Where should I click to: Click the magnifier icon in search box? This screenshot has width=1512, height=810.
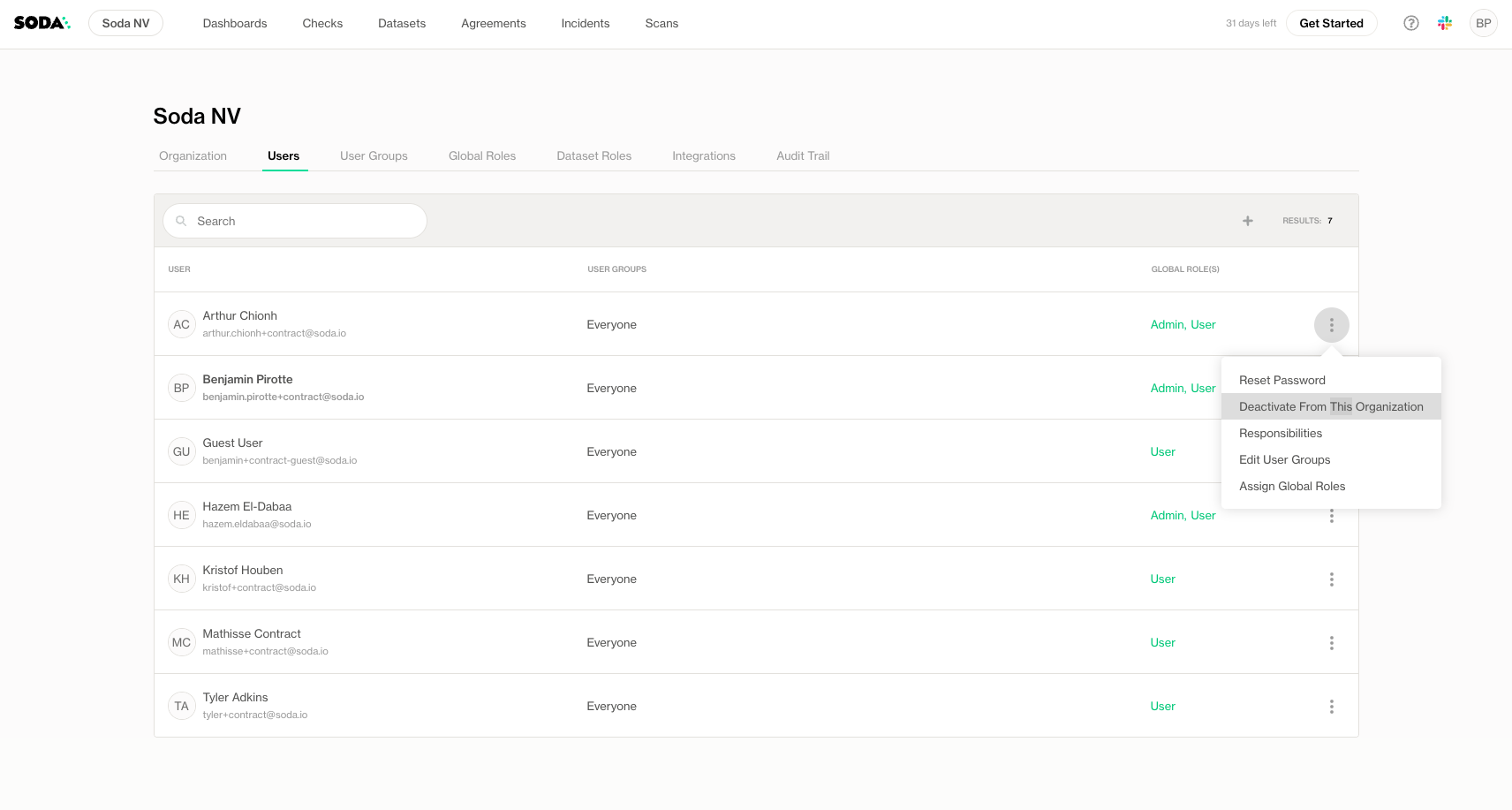coord(181,221)
